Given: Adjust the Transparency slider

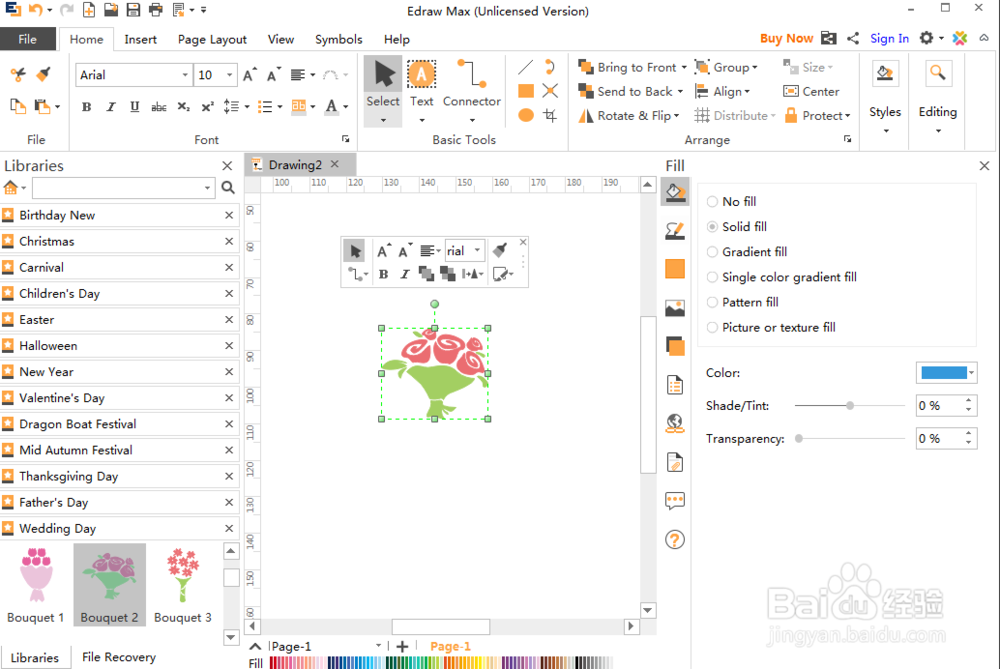Looking at the screenshot, I should 798,439.
